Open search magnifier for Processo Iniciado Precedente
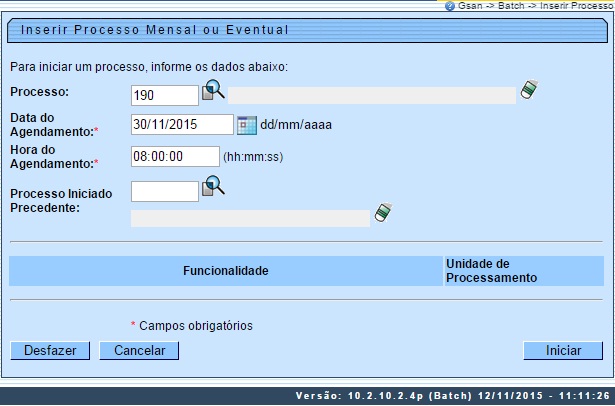Screen dimensions: 615x406 [x=213, y=186]
